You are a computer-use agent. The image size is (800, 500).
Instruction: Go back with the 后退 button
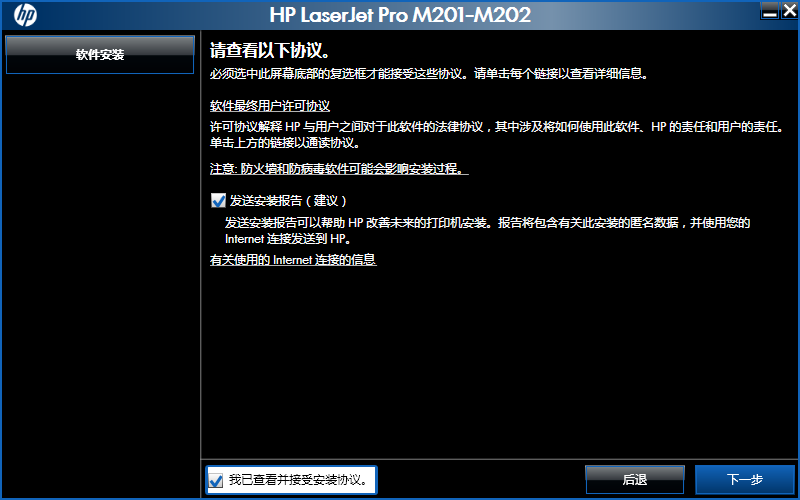[635, 480]
